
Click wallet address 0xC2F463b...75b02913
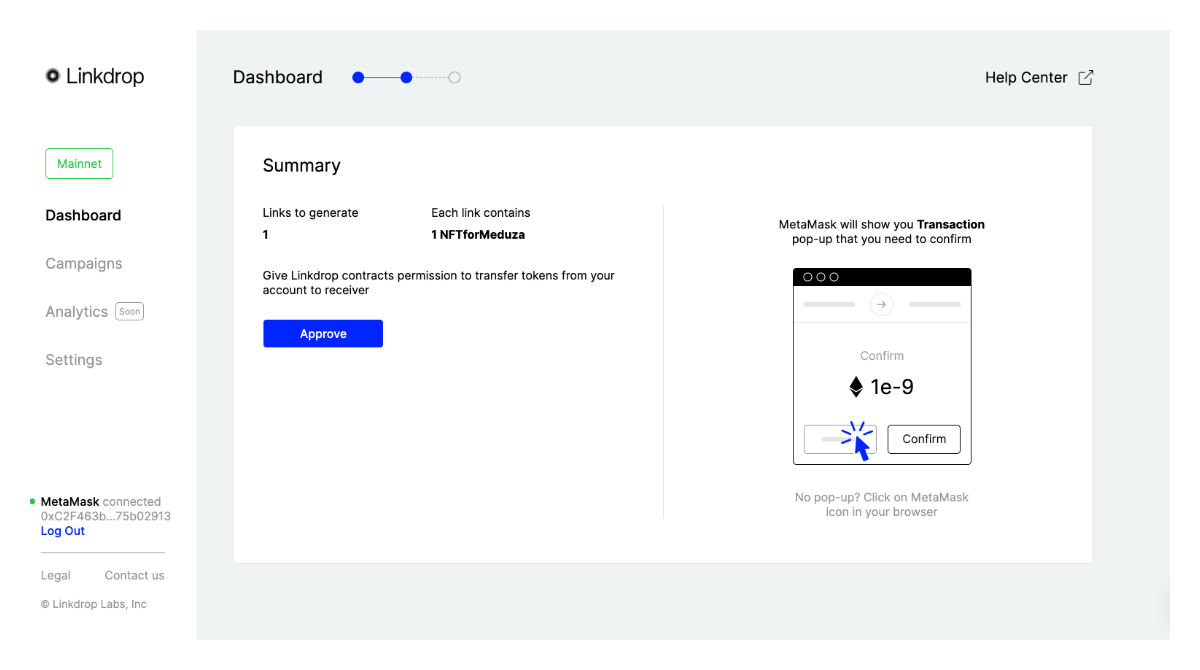[x=106, y=516]
